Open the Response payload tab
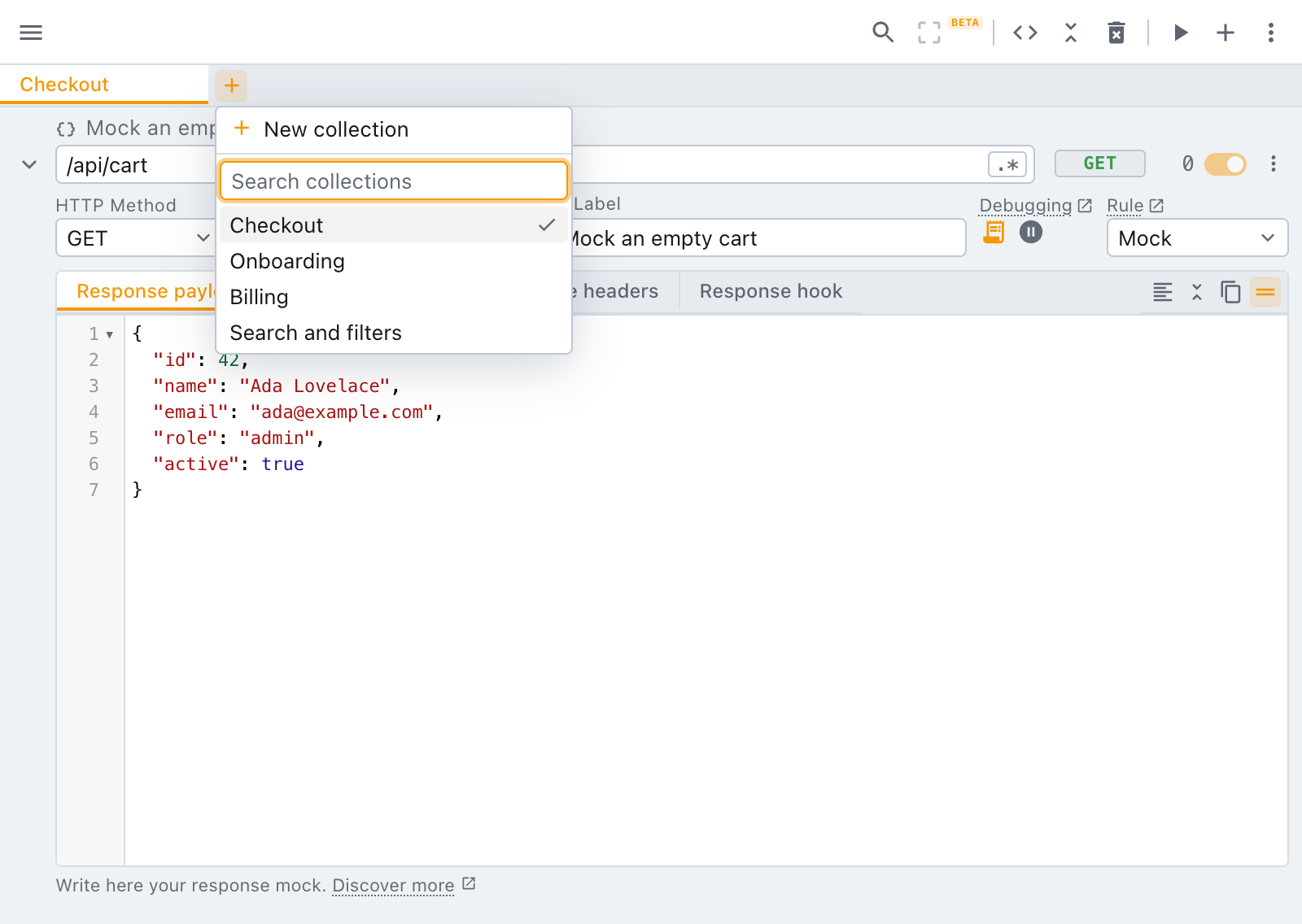Screen dimensions: 1302x924 click(x=137, y=291)
